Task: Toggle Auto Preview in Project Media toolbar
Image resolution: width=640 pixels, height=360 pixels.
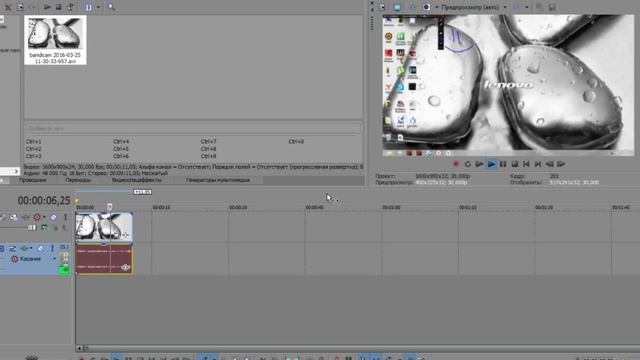Action: 71,7
